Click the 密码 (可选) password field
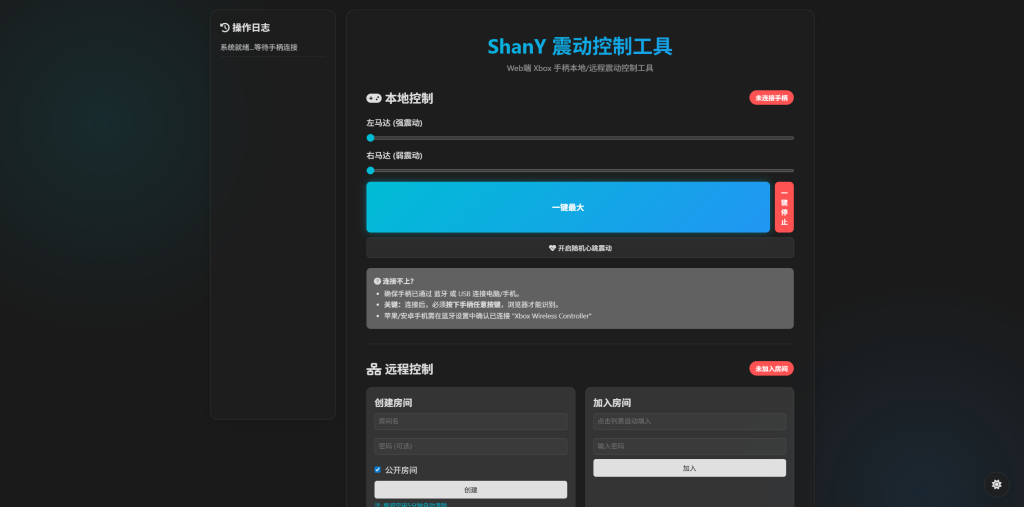This screenshot has height=507, width=1024. point(470,446)
